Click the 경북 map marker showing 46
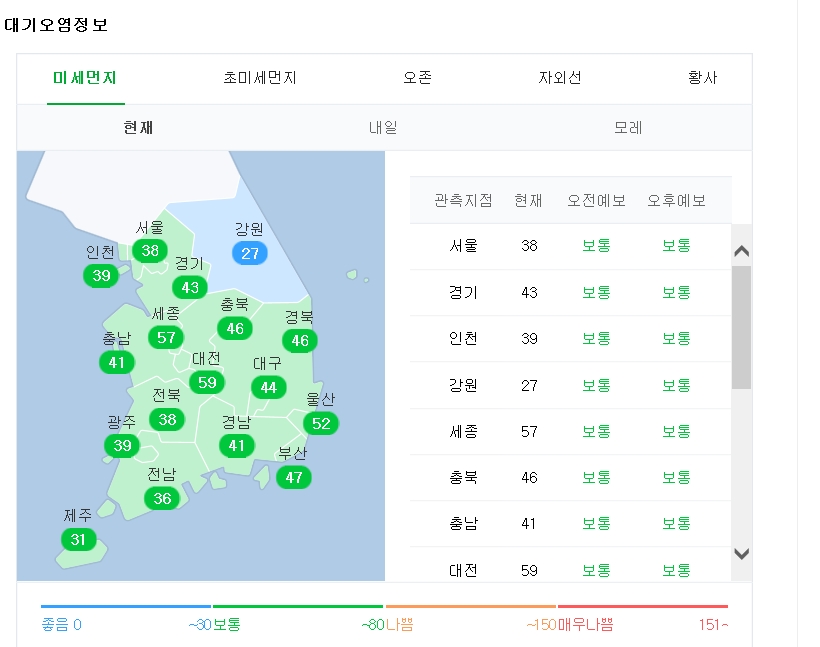Screen dimensions: 820x647 click(x=300, y=340)
